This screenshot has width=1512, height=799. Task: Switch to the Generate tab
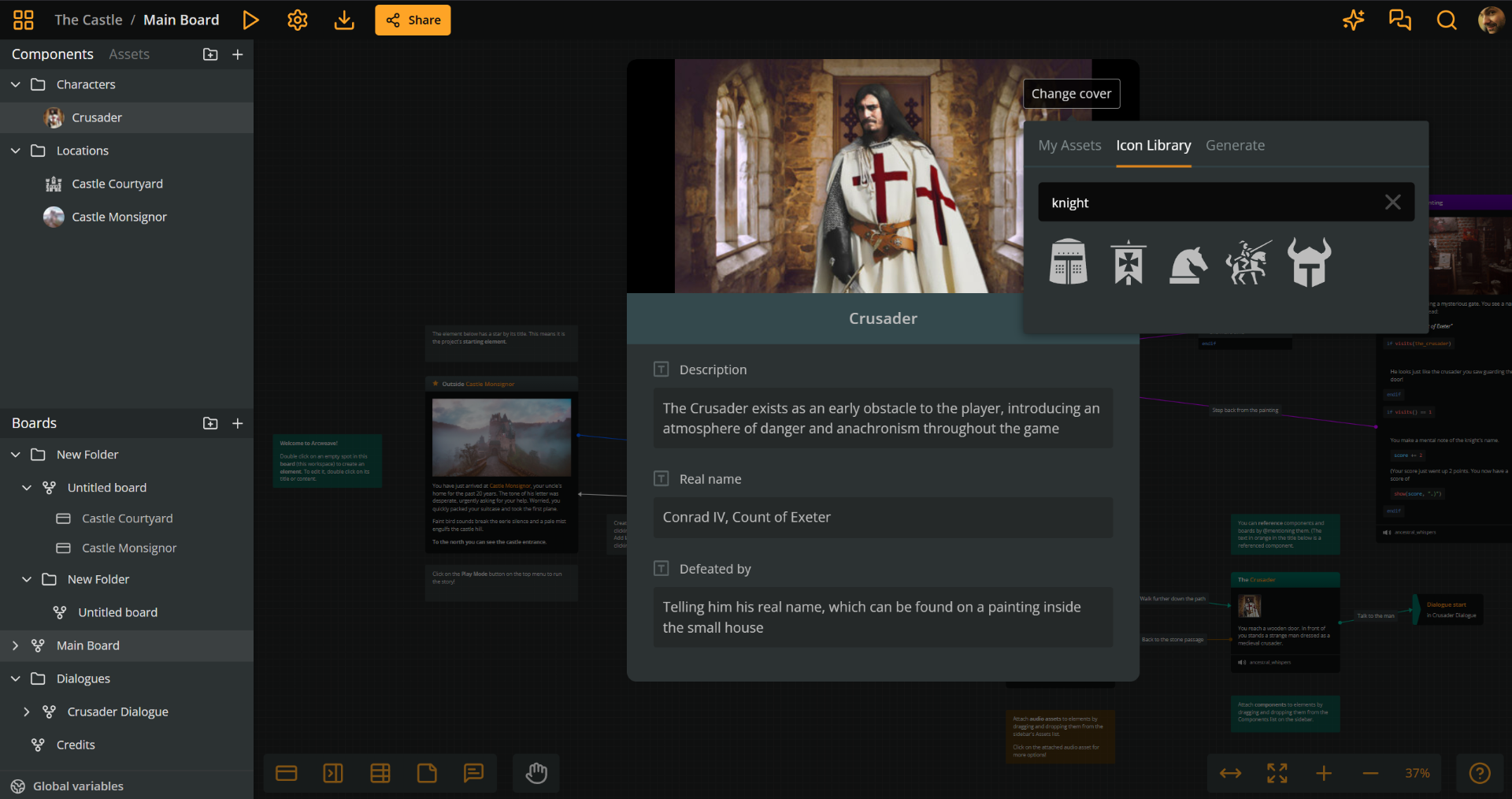tap(1235, 145)
